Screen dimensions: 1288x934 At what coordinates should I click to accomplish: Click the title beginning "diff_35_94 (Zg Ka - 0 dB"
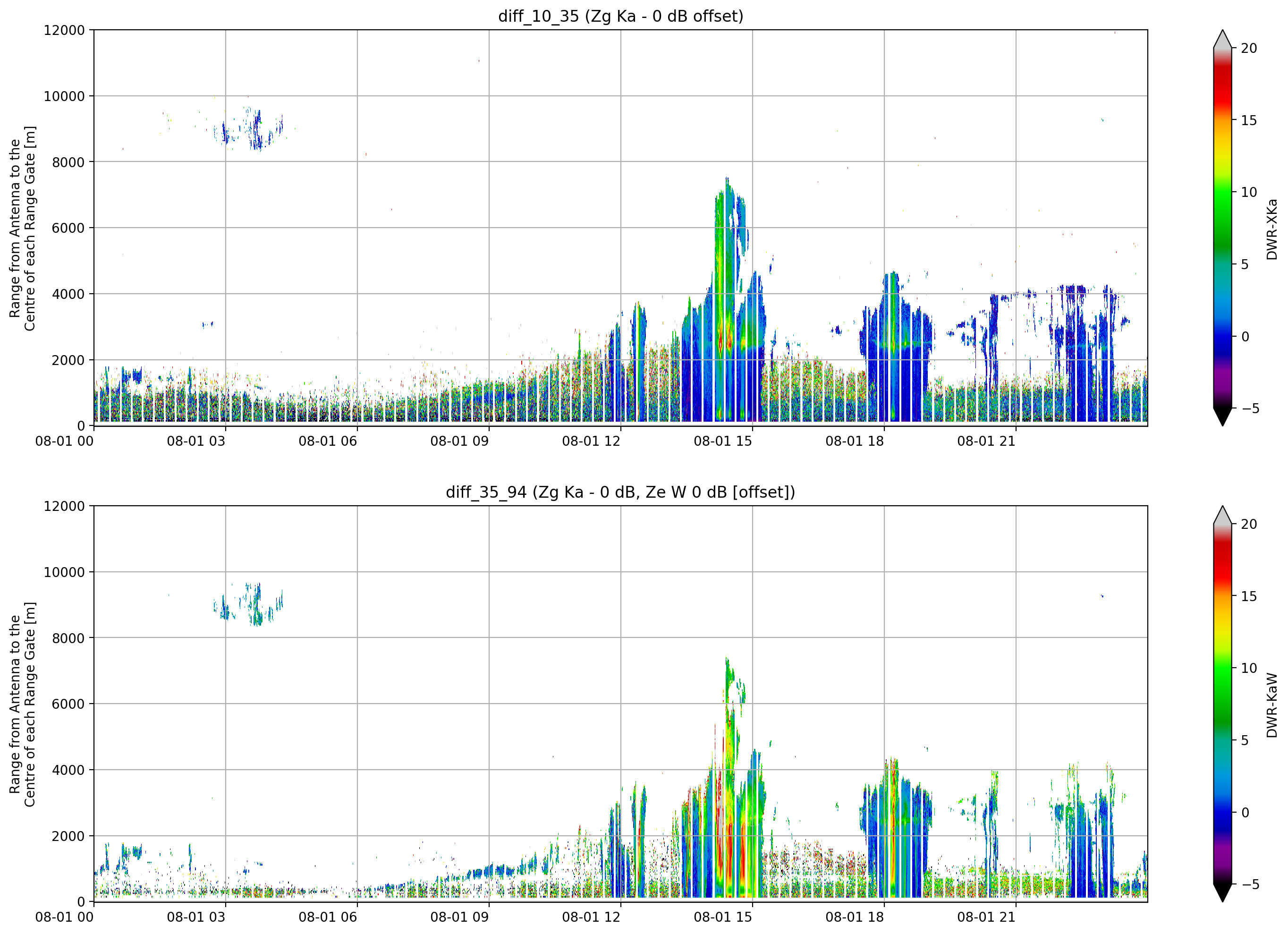coord(621,492)
